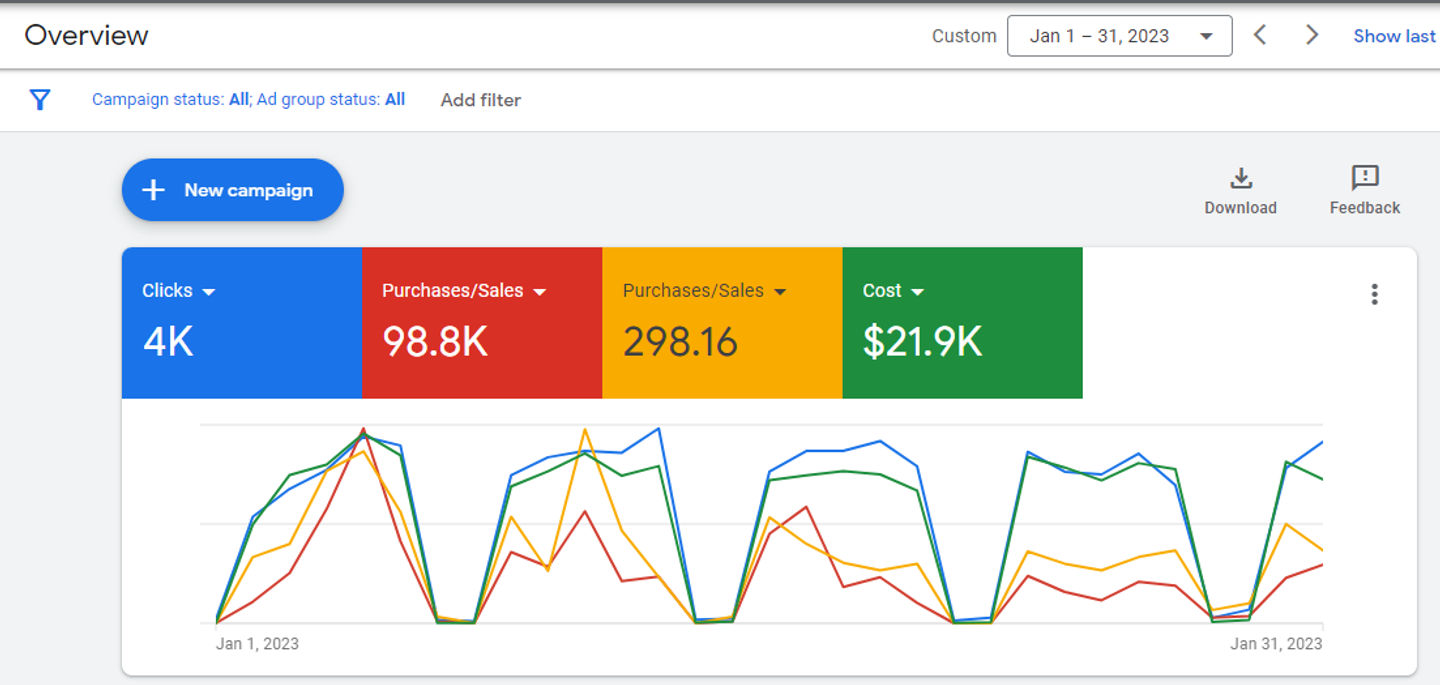Image resolution: width=1440 pixels, height=685 pixels.
Task: Advance to the next date period
Action: [1312, 36]
